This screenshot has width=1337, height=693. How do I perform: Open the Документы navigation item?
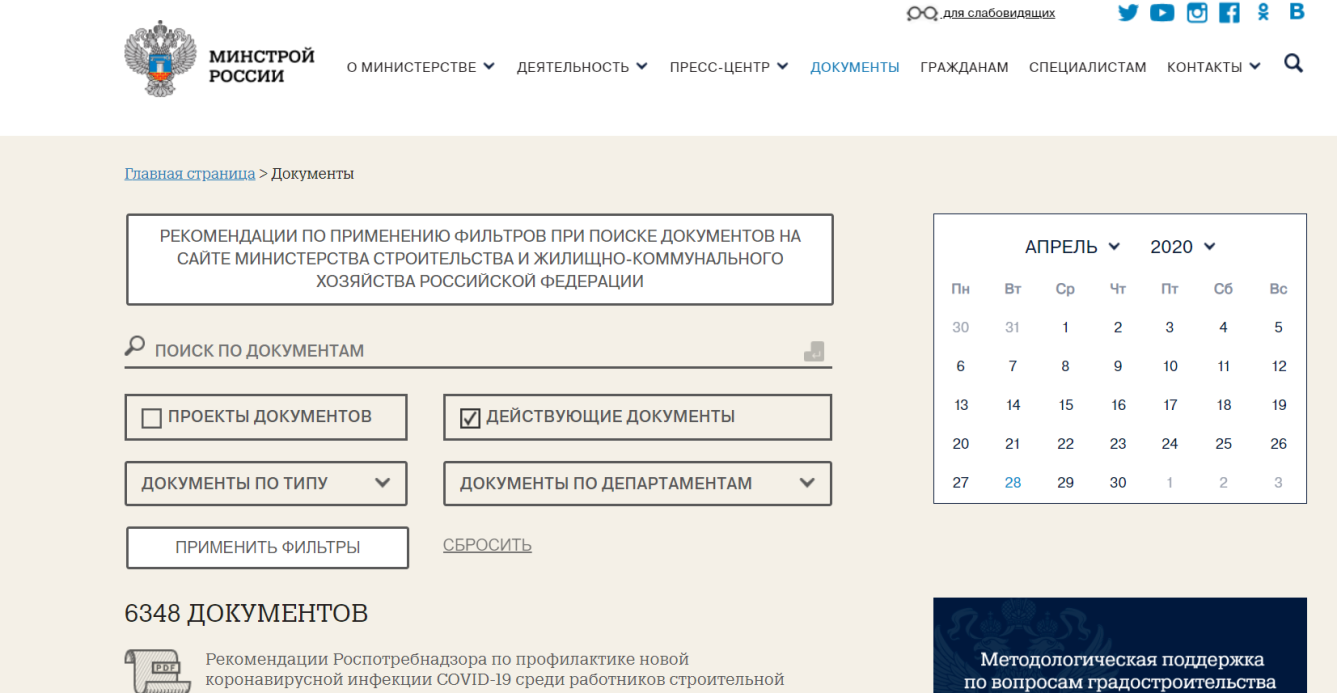(855, 67)
